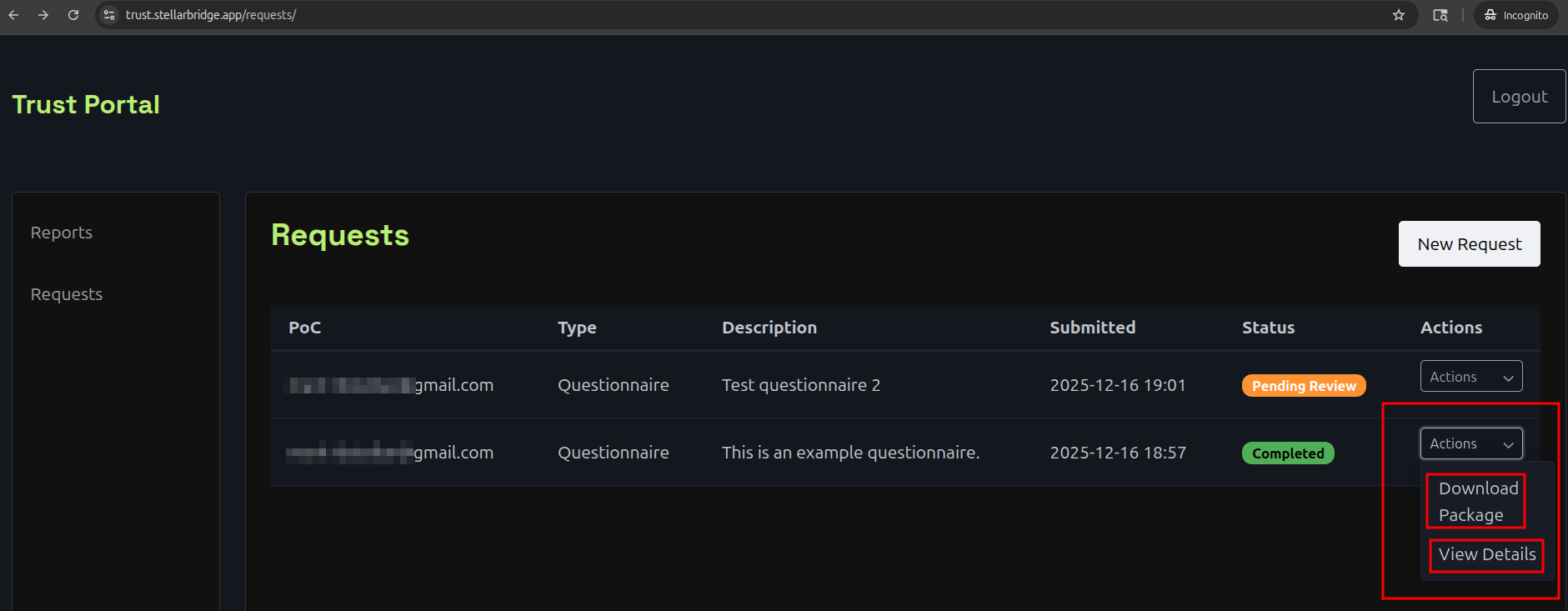Click the Status column header
1568x611 pixels.
point(1268,328)
